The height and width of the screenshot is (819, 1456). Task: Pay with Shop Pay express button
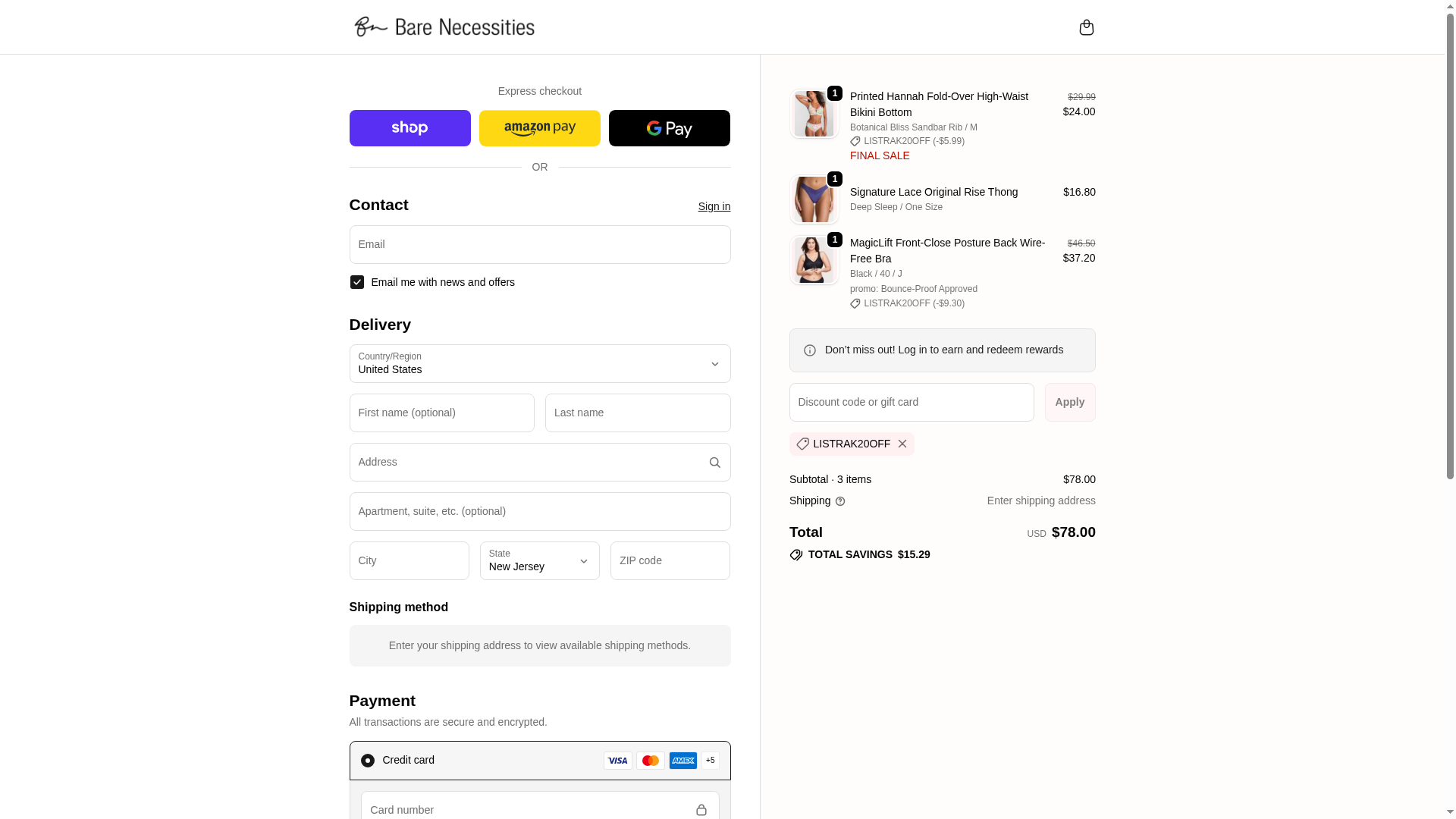click(409, 128)
